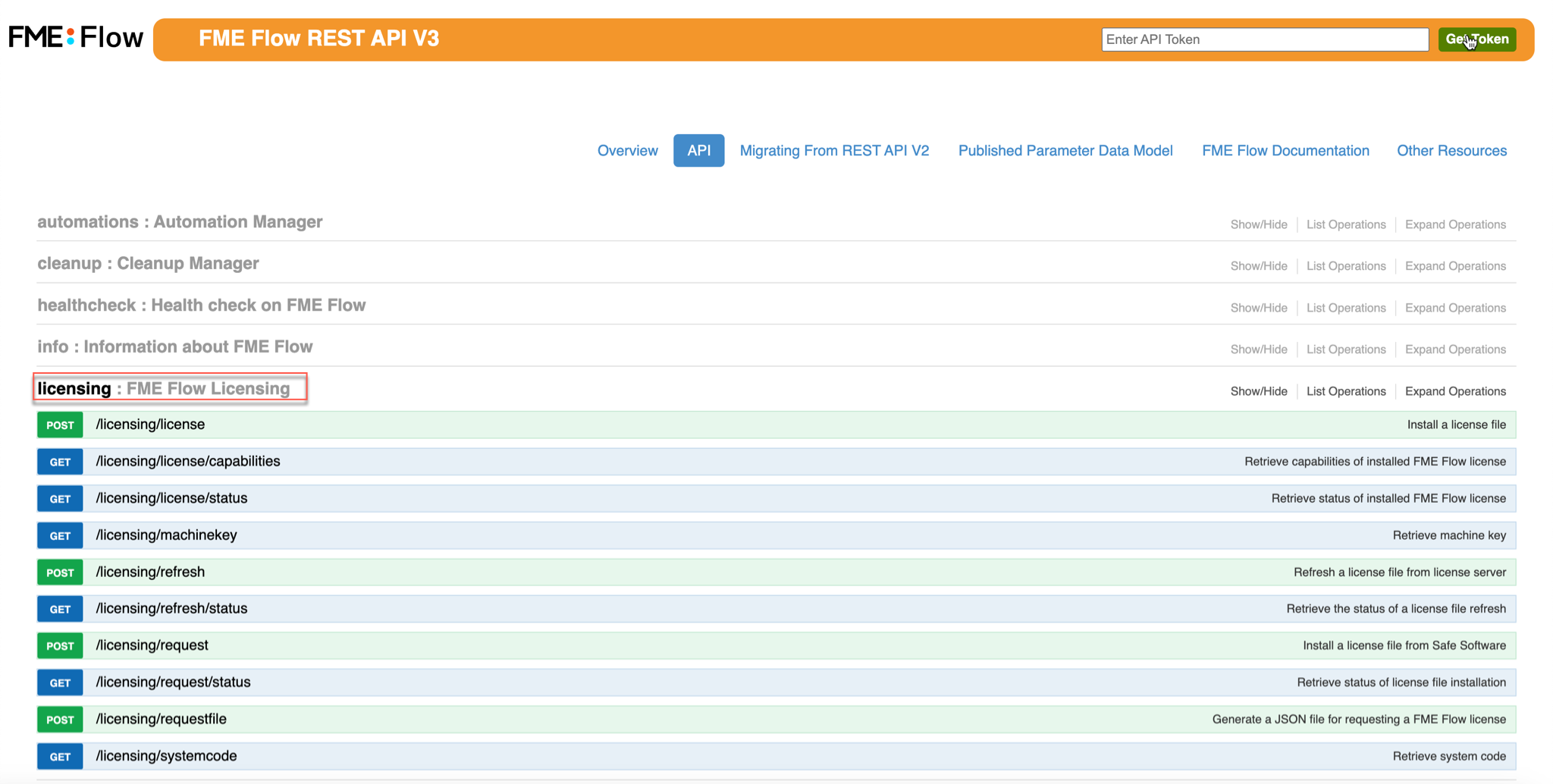Viewport: 1553px width, 784px height.
Task: Click POST badge for /licensing/request
Action: [60, 646]
